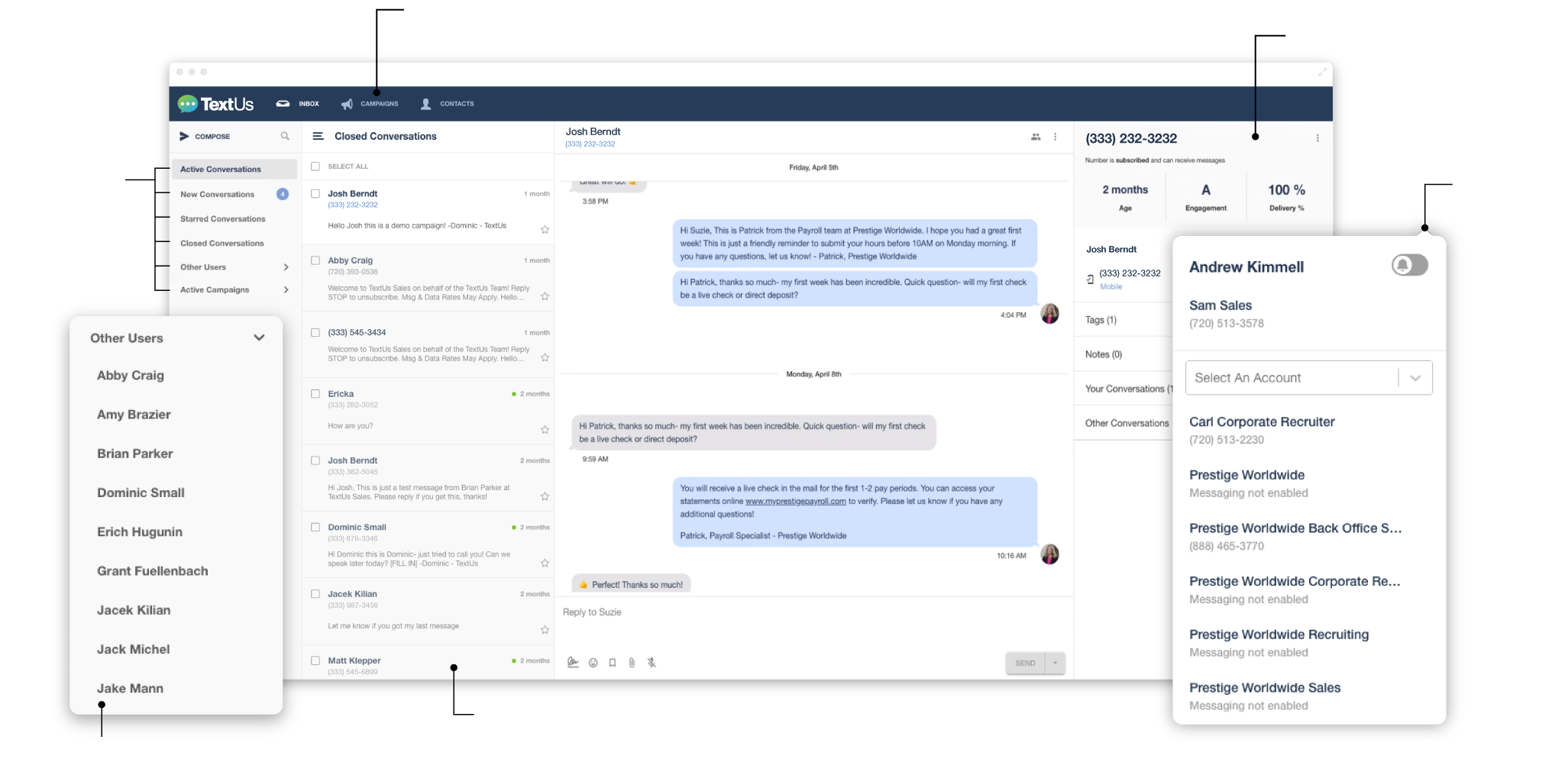Select the Carl Corporate Recruiter account
Image resolution: width=1568 pixels, height=759 pixels.
(x=1262, y=431)
